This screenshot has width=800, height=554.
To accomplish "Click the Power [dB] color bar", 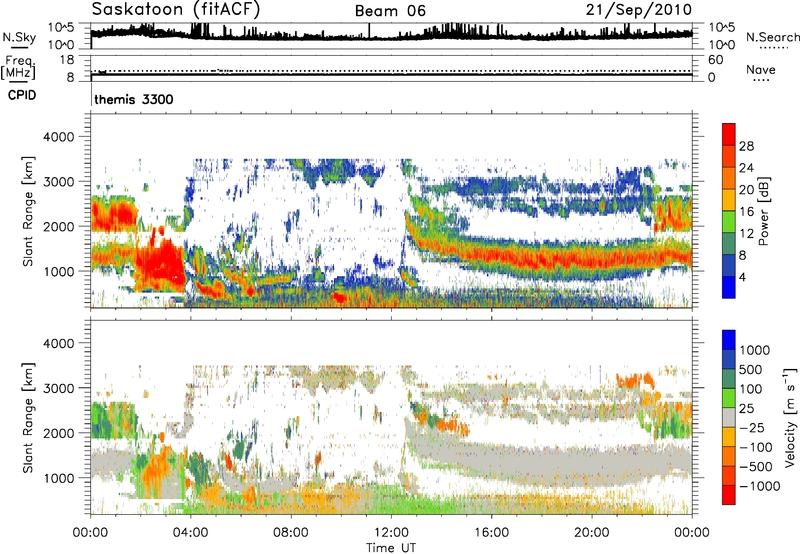I will (729, 211).
